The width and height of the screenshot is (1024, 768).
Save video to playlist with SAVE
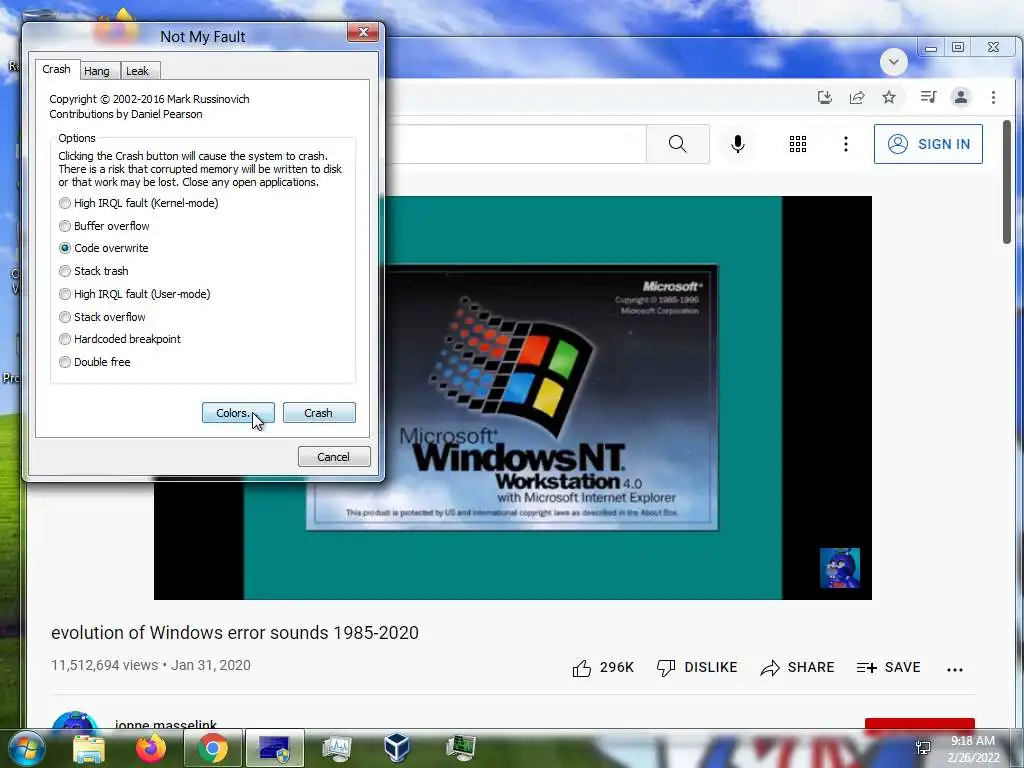[x=889, y=667]
